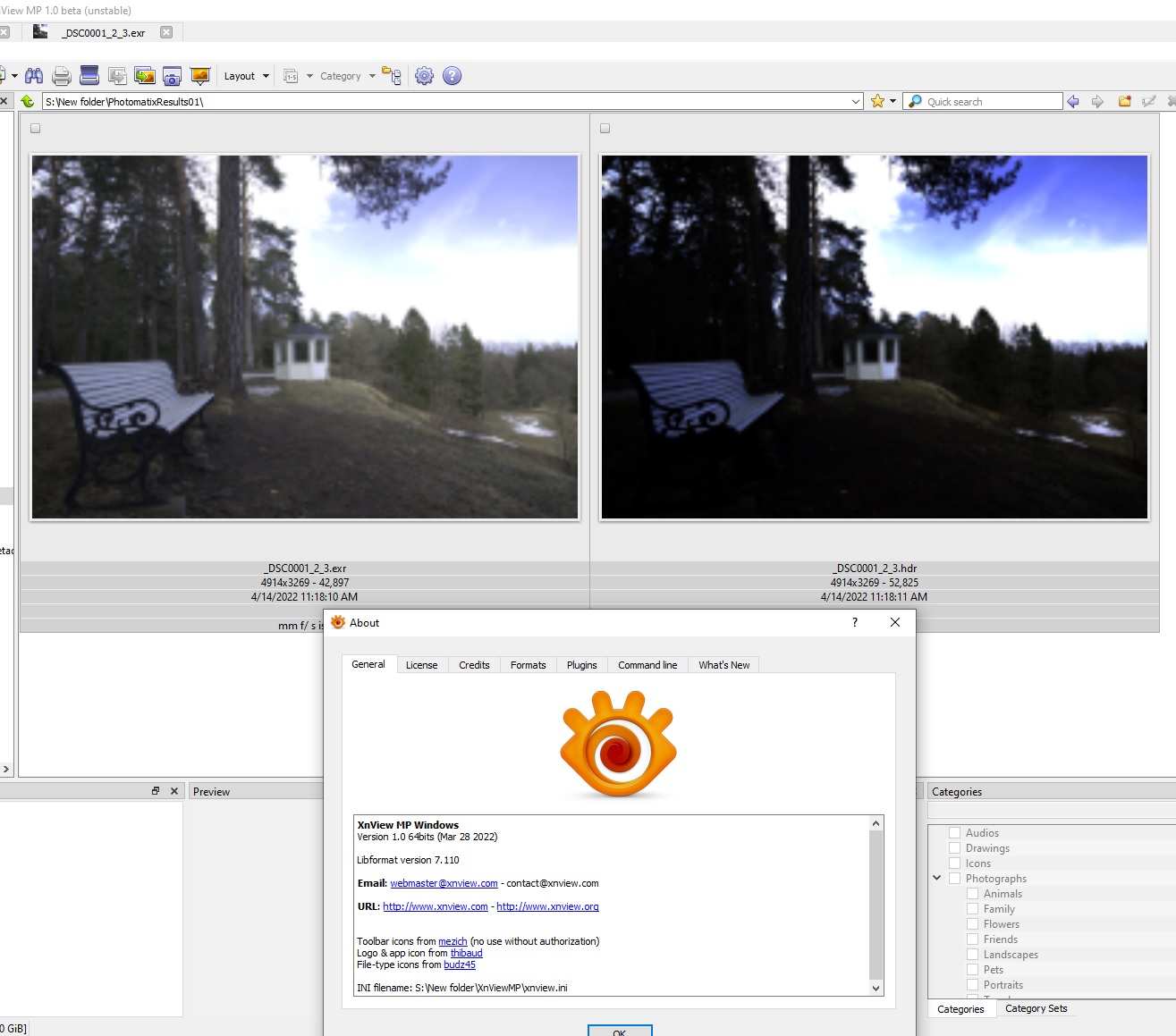Expand the folder path dropdown arrow
The width and height of the screenshot is (1176, 1036).
[x=856, y=102]
